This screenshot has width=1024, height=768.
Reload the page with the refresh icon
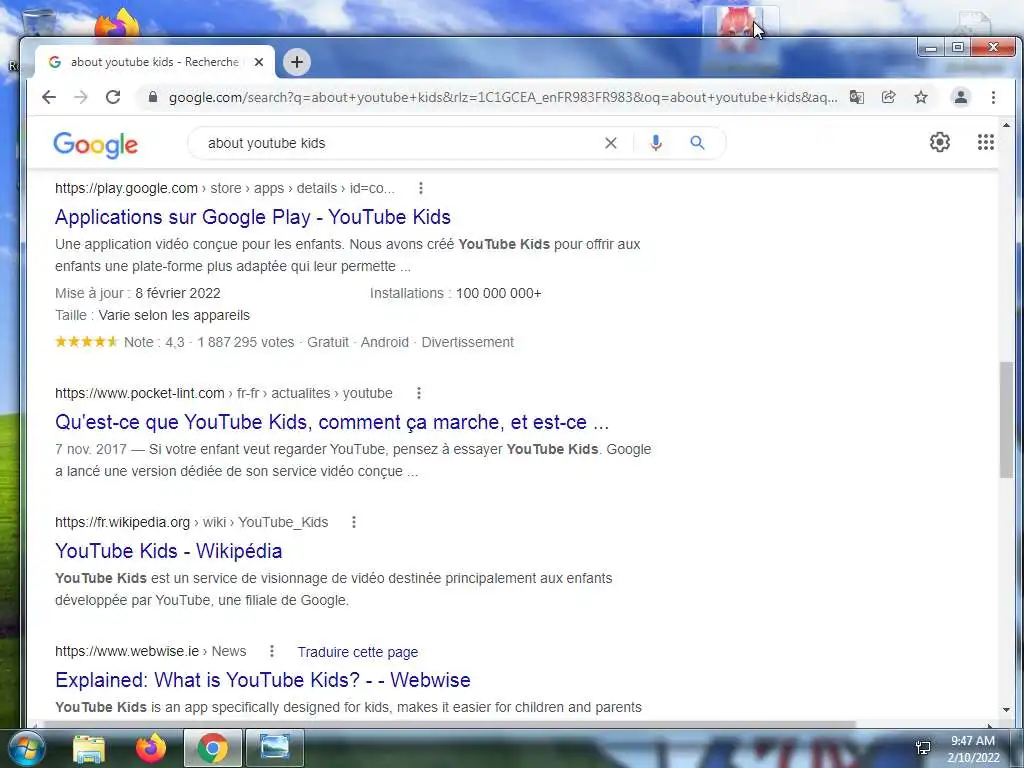[113, 97]
